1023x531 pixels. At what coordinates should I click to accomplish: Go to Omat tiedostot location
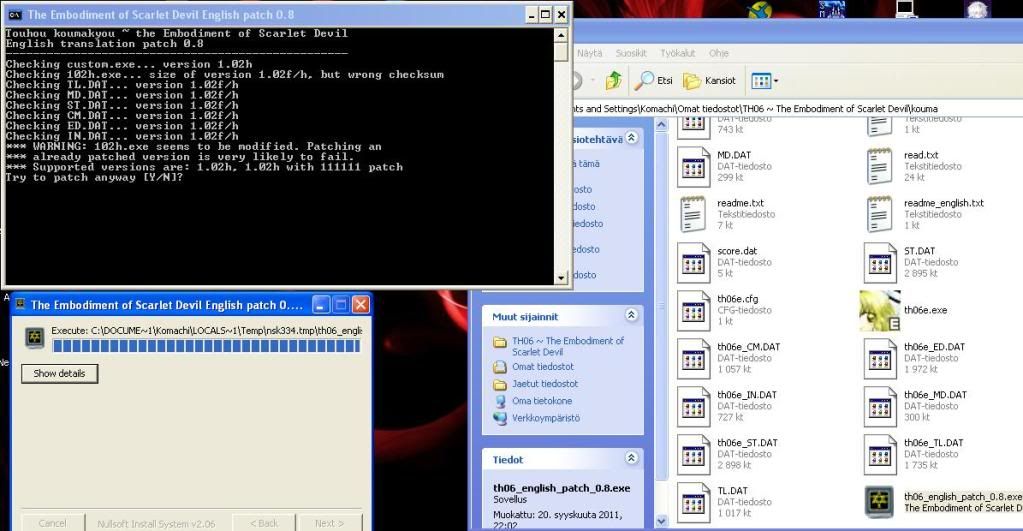[x=543, y=367]
